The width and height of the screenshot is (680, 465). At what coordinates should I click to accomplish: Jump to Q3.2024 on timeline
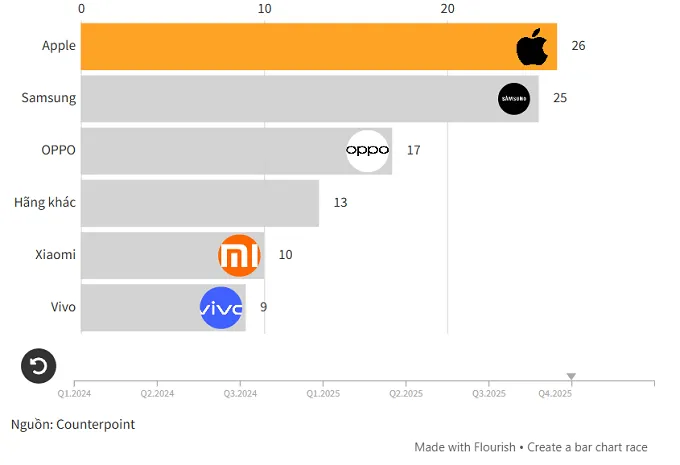pyautogui.click(x=240, y=394)
